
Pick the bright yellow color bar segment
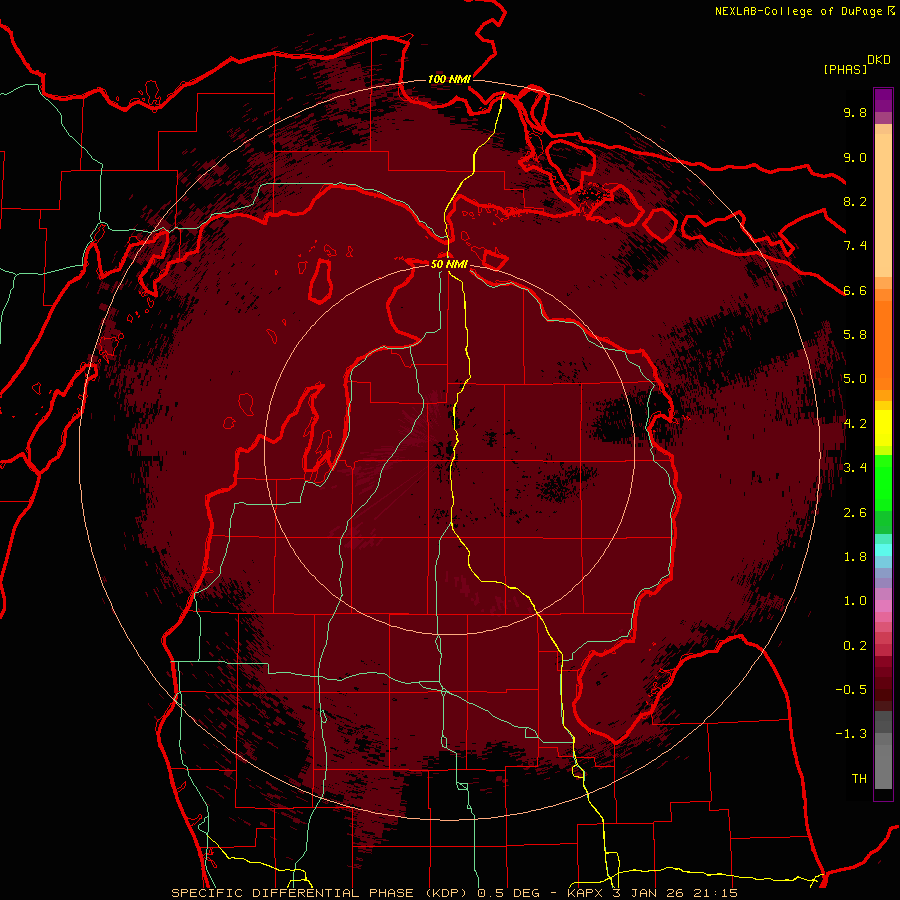883,428
